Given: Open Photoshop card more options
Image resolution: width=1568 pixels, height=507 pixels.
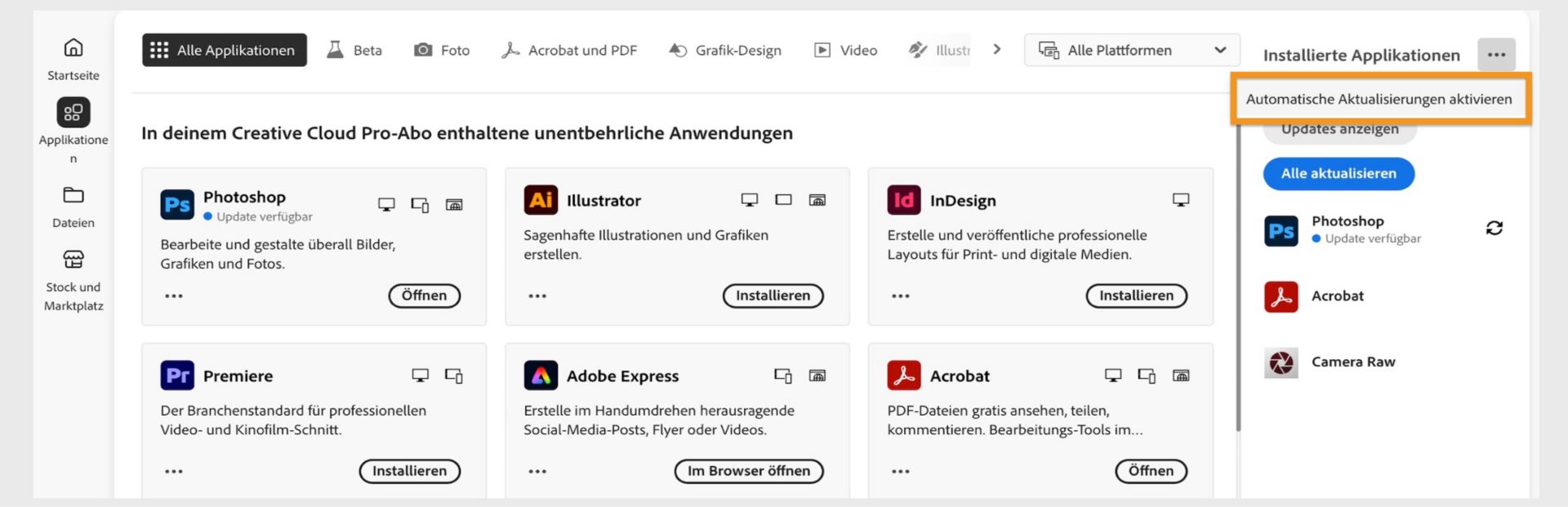Looking at the screenshot, I should pyautogui.click(x=174, y=296).
